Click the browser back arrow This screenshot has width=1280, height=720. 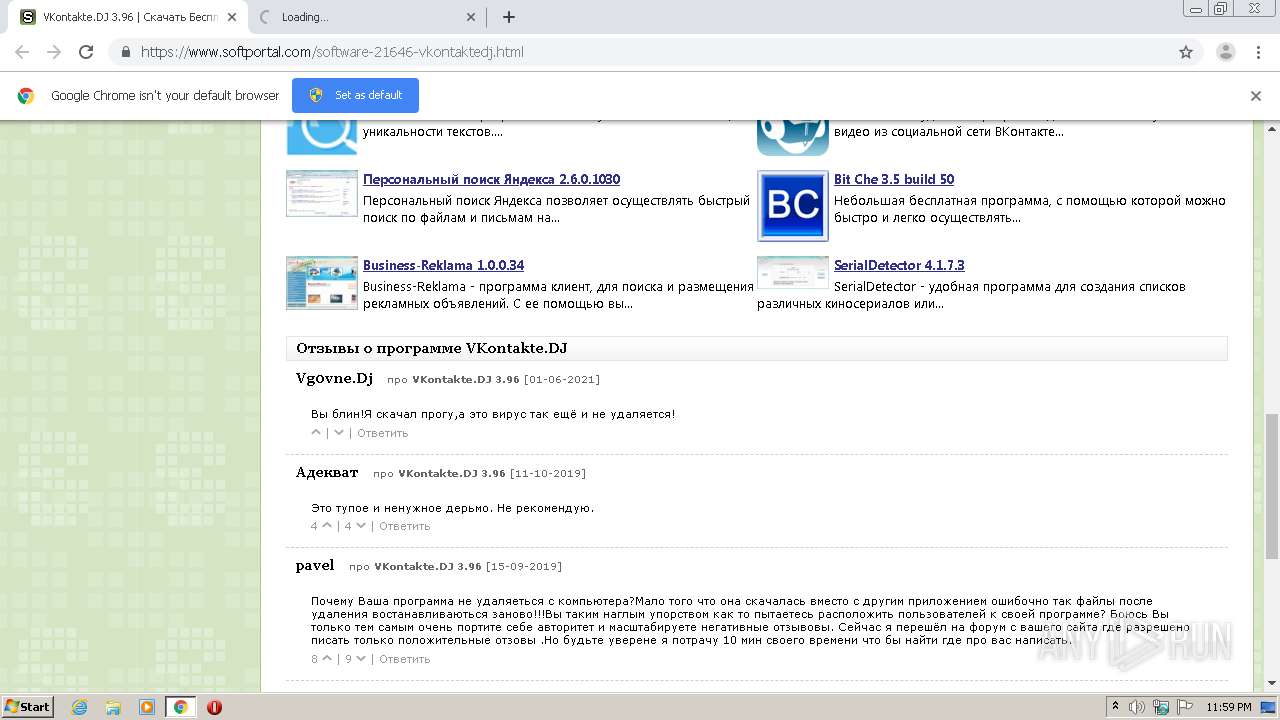tap(22, 52)
